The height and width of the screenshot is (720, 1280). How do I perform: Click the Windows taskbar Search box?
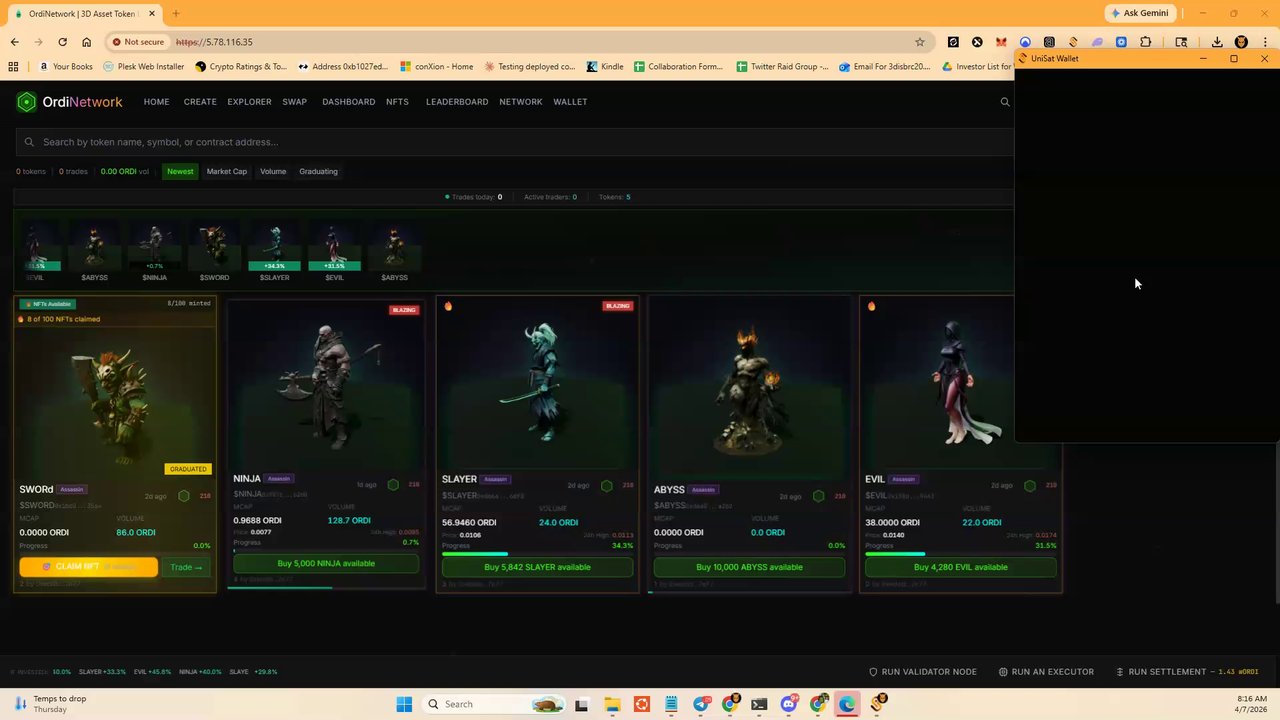492,704
